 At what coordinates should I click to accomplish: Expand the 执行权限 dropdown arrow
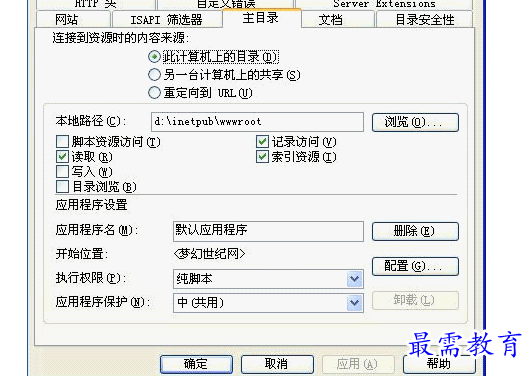[x=354, y=279]
